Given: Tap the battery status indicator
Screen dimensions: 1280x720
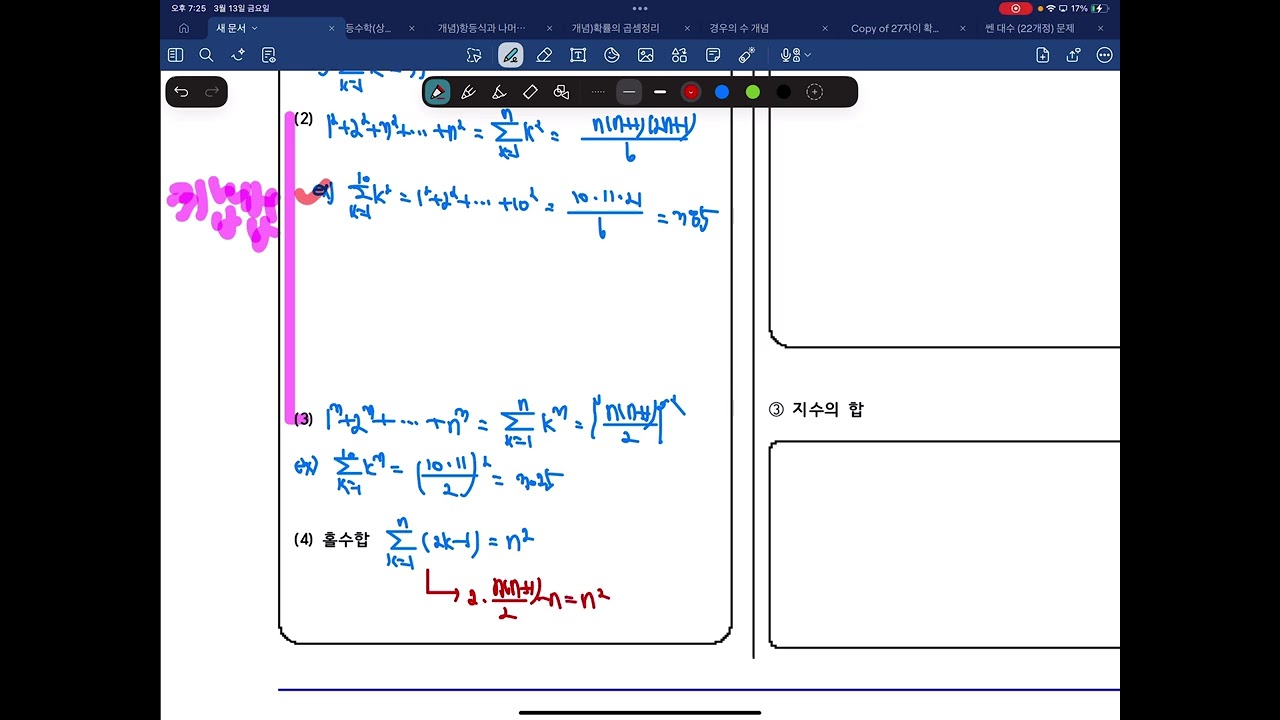Looking at the screenshot, I should tap(1100, 8).
